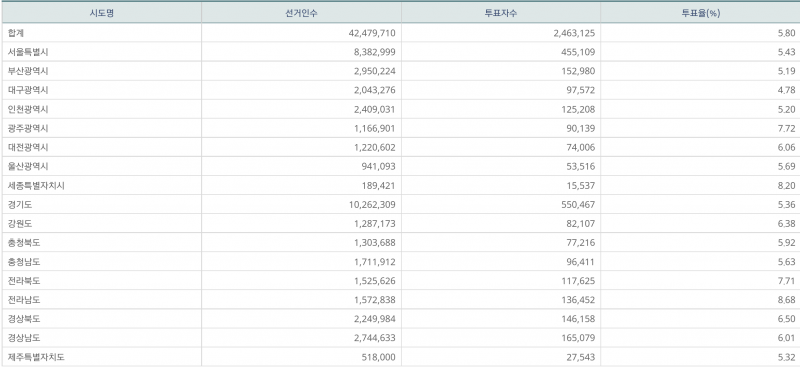Click Daegu turnout rate 4.78
The image size is (800, 367).
click(786, 90)
